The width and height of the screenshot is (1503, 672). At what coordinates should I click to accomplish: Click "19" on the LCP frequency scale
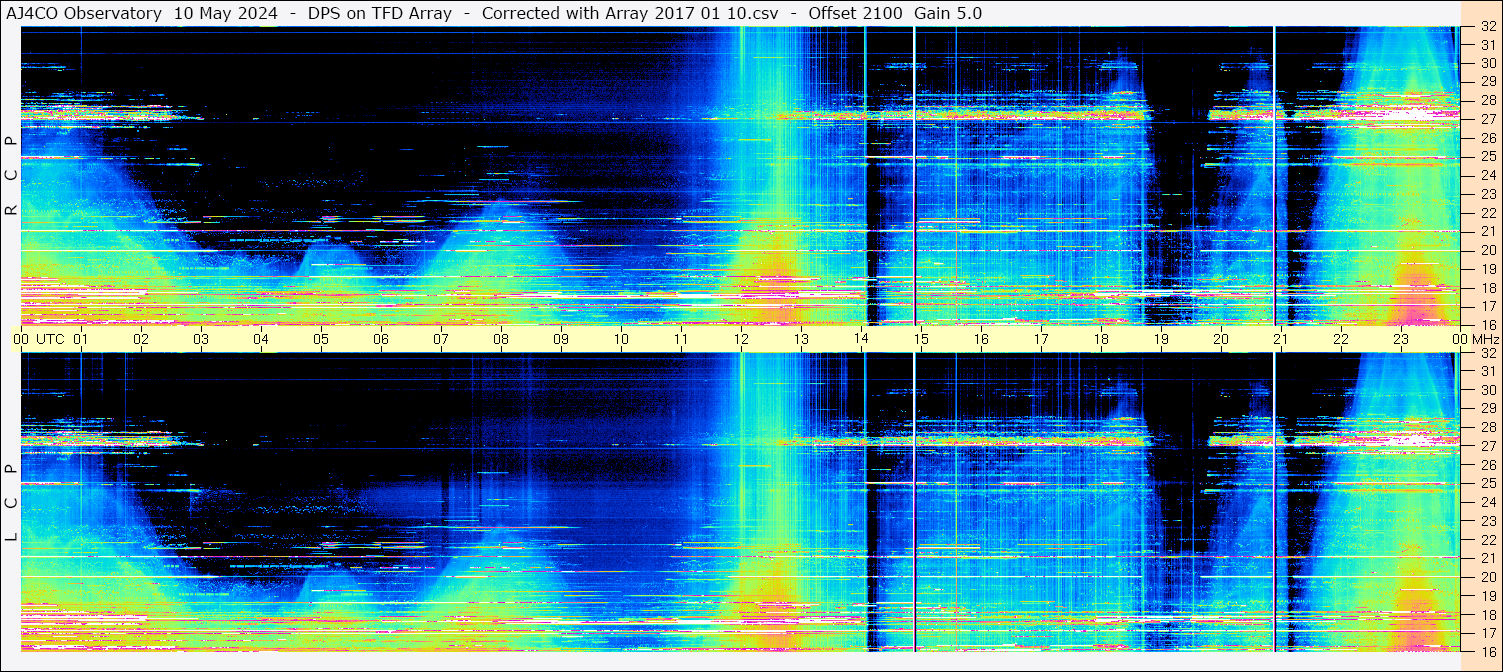tap(1488, 595)
